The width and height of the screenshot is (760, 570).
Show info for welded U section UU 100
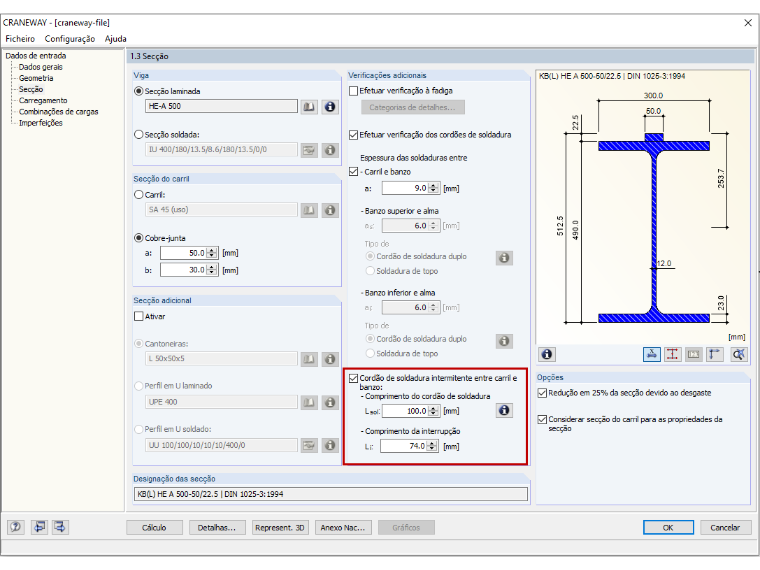(330, 445)
